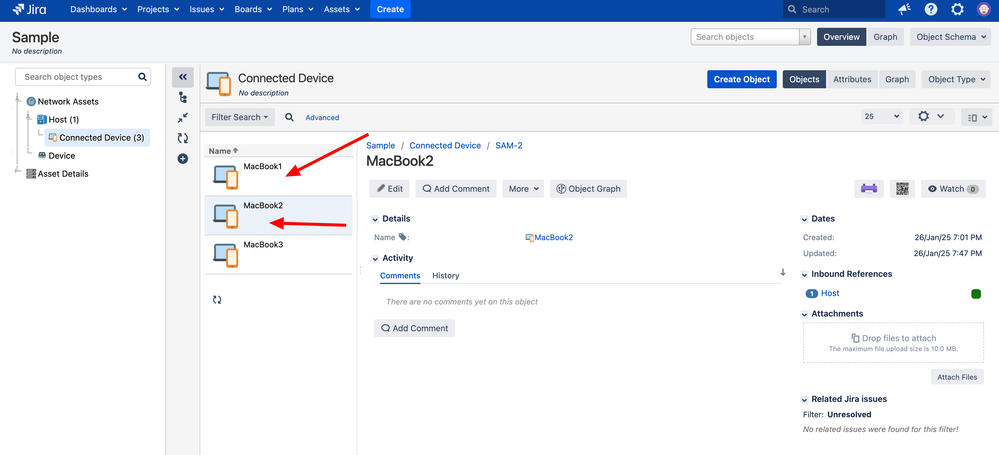Open the Assets menu
Screen dimensions: 999x455
coord(341,10)
